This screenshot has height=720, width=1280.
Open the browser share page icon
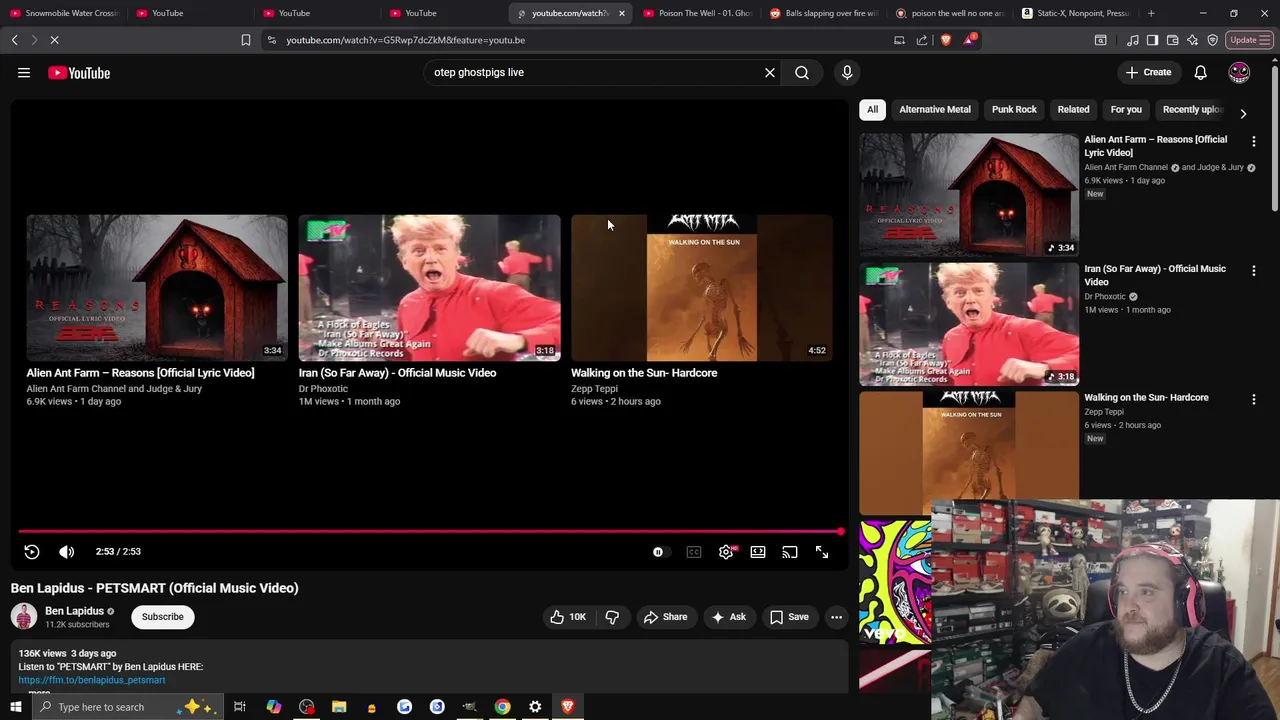(922, 40)
